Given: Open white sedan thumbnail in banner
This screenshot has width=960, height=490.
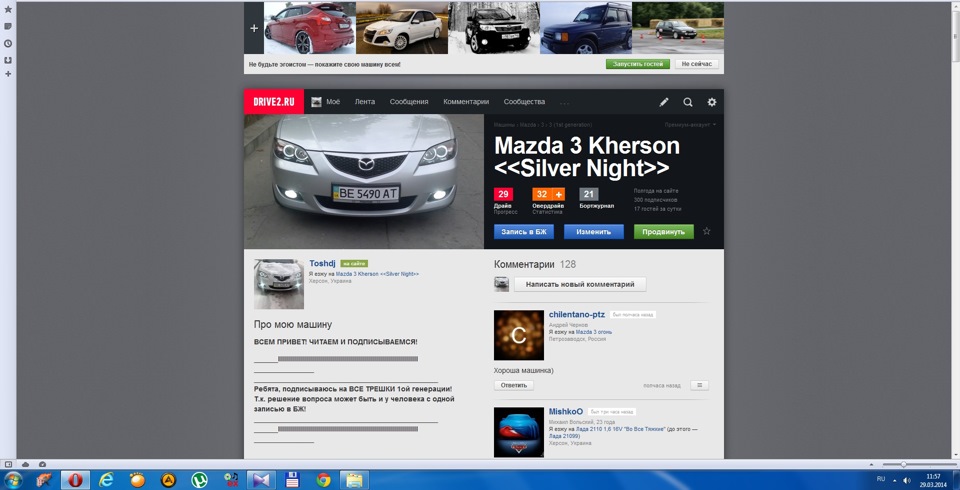Looking at the screenshot, I should [402, 28].
